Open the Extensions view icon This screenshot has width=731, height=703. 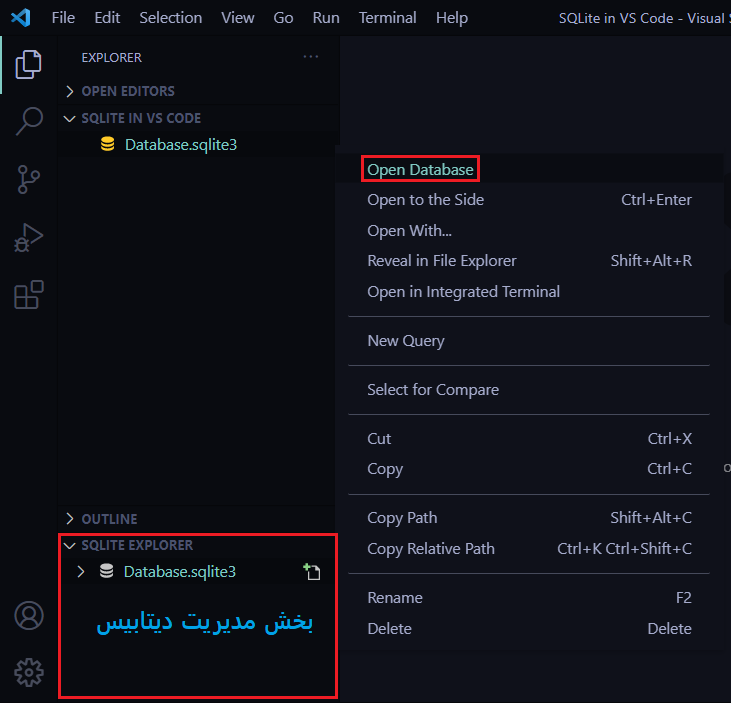29,295
